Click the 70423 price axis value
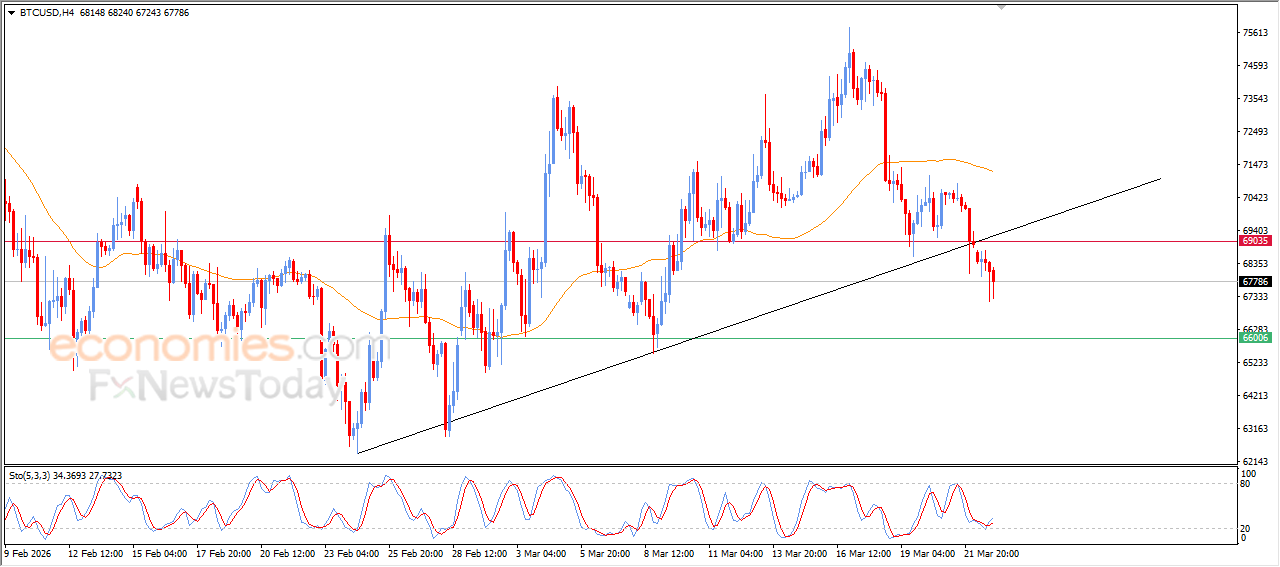1280x567 pixels. 1255,198
